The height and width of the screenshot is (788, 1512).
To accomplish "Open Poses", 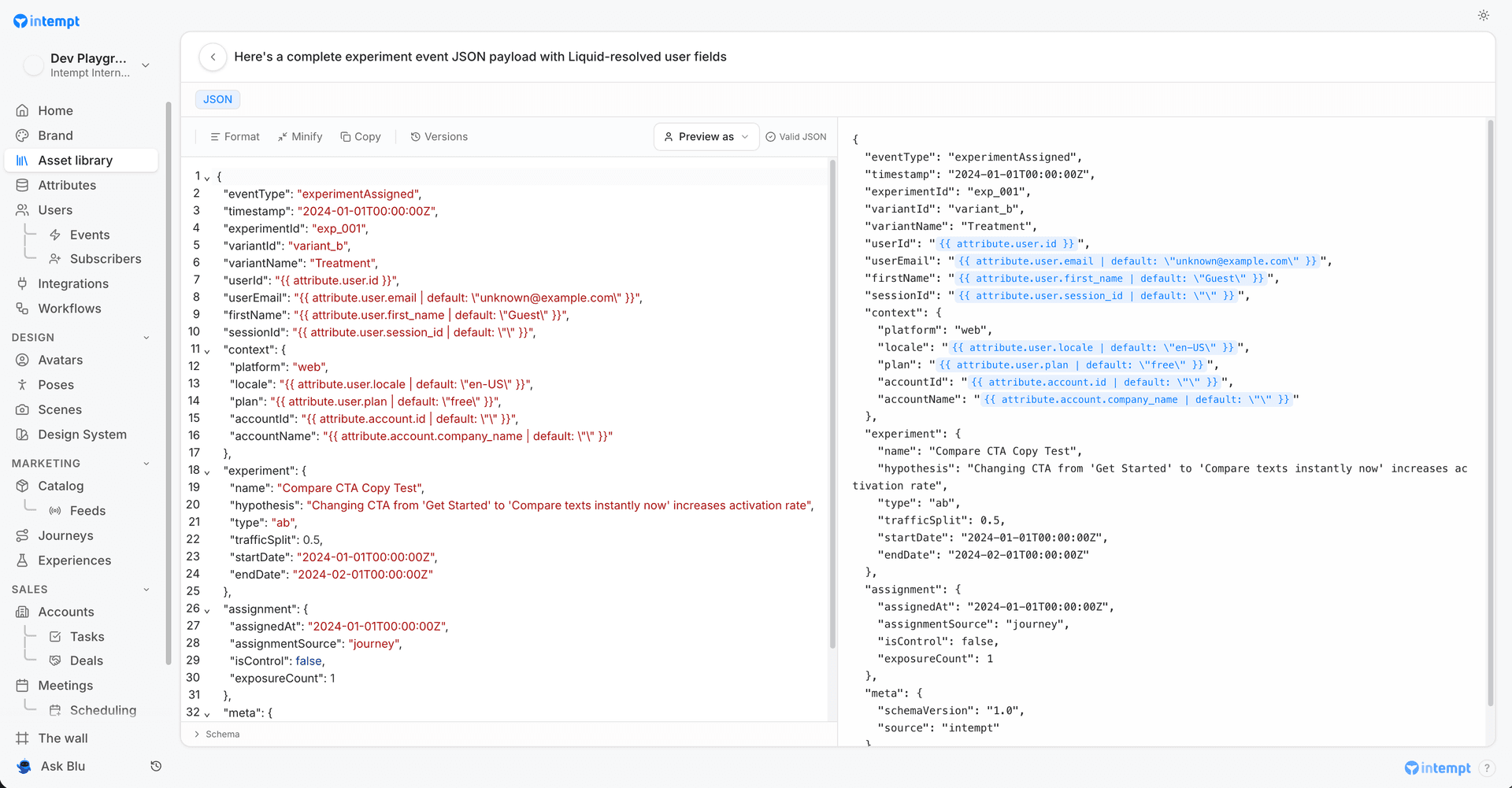I will pos(81,385).
